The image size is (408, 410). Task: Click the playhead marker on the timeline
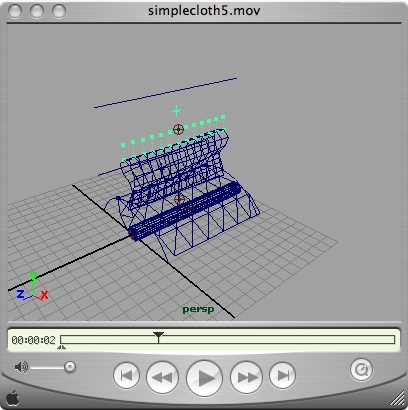158,337
